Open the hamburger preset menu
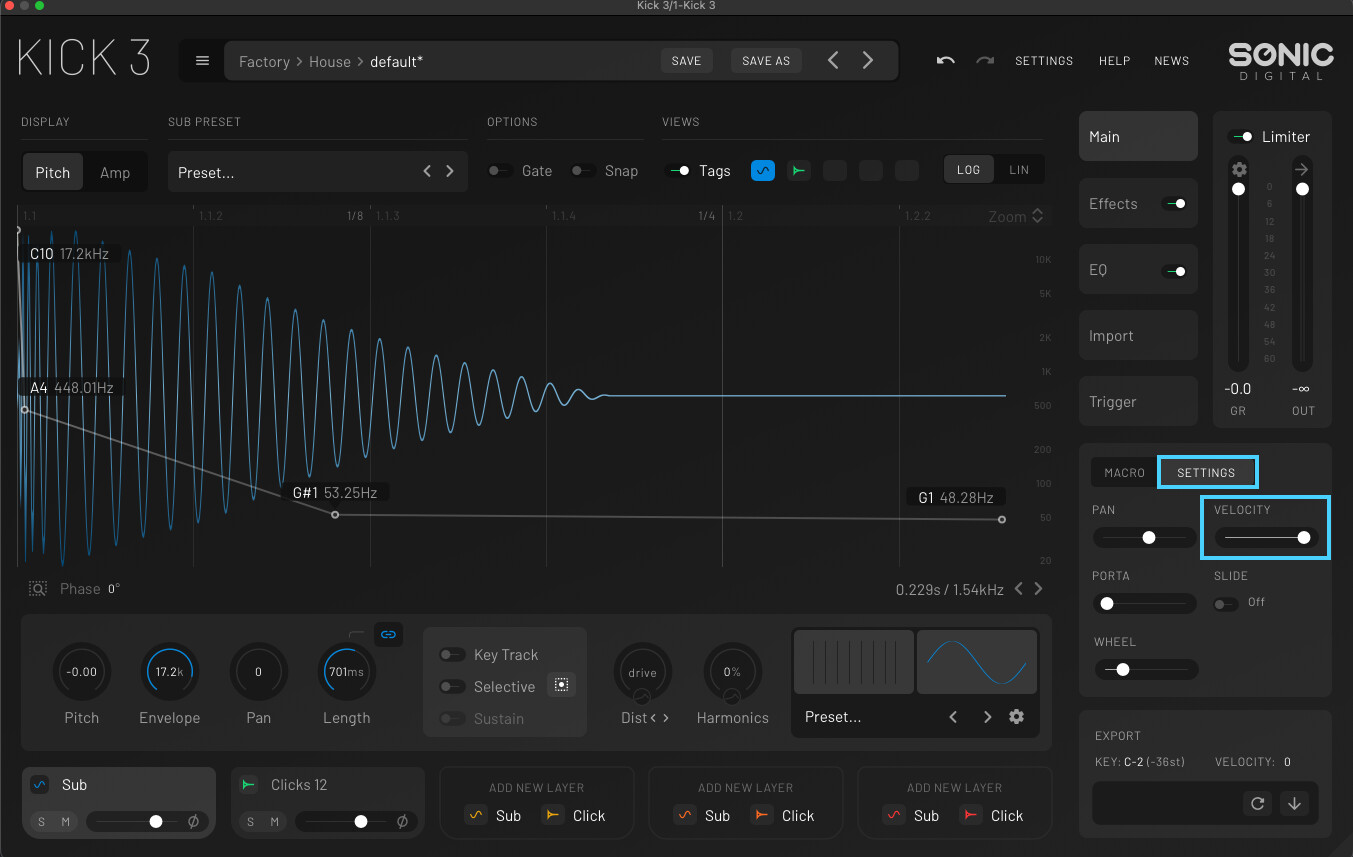Image resolution: width=1353 pixels, height=857 pixels. 202,61
